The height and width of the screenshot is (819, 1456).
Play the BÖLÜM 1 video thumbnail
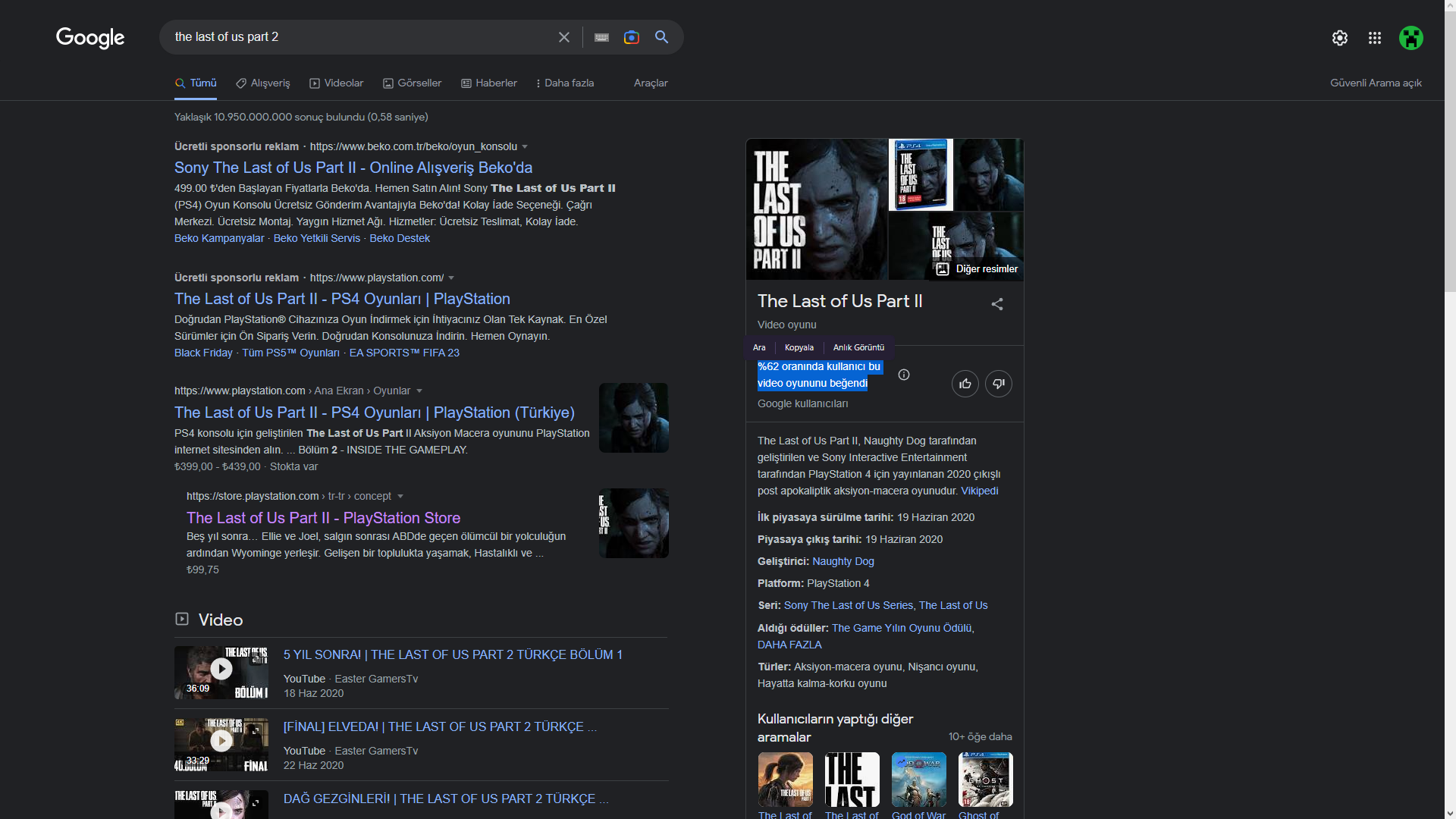[x=221, y=673]
